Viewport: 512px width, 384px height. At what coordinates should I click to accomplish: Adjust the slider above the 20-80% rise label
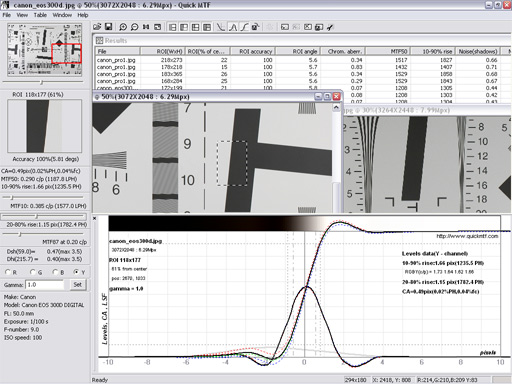click(44, 217)
